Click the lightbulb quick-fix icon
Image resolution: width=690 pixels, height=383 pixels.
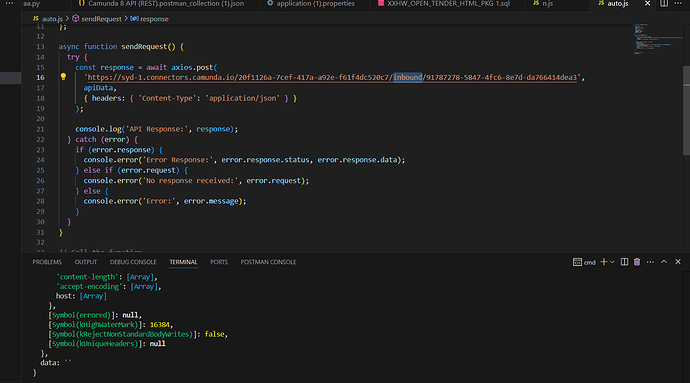pyautogui.click(x=63, y=77)
